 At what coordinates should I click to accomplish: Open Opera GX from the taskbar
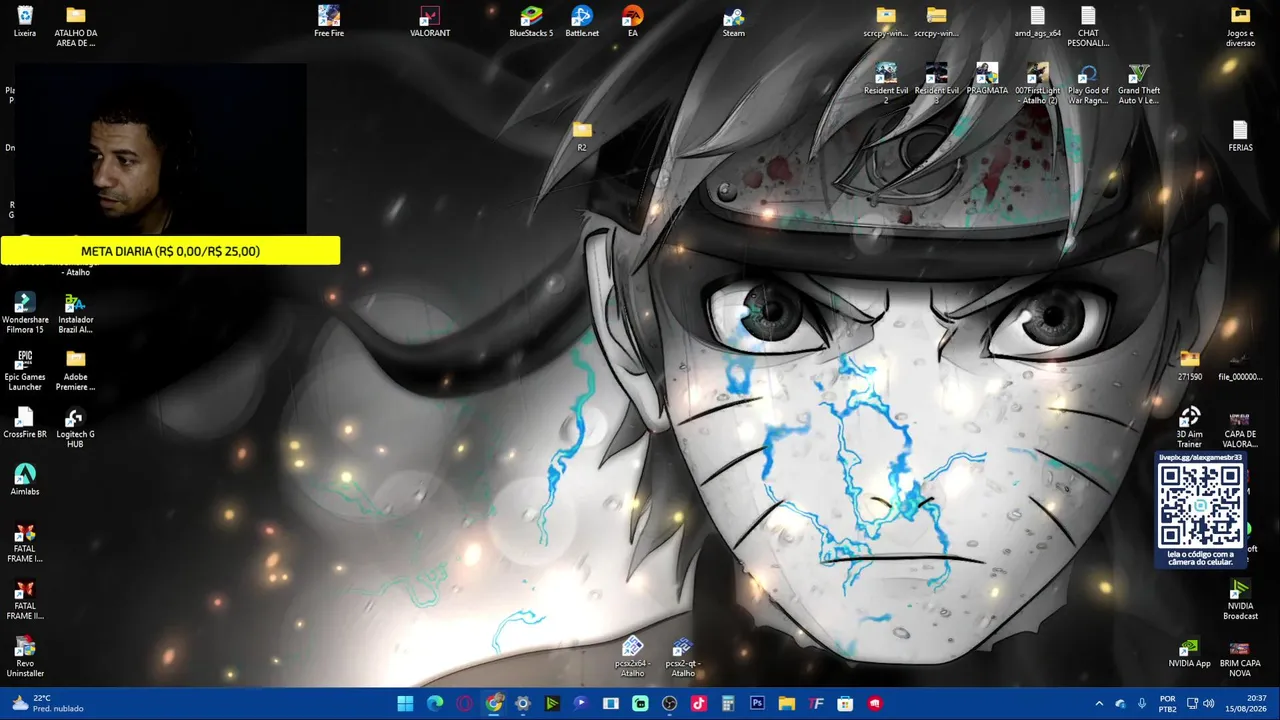[464, 704]
